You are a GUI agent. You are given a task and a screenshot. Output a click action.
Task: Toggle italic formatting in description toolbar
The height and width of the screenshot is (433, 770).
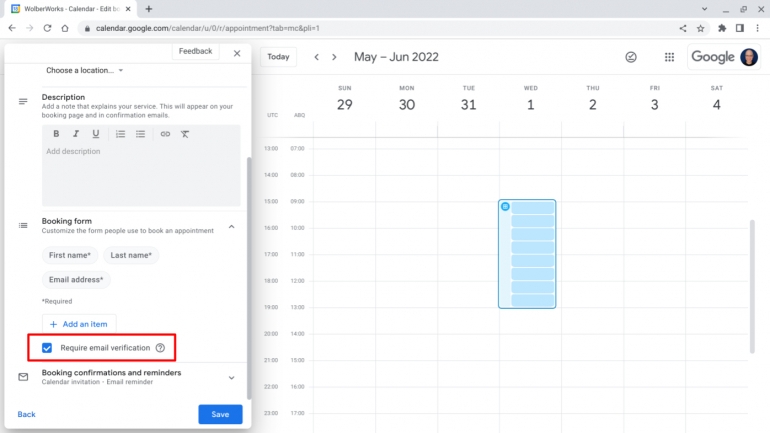point(76,134)
